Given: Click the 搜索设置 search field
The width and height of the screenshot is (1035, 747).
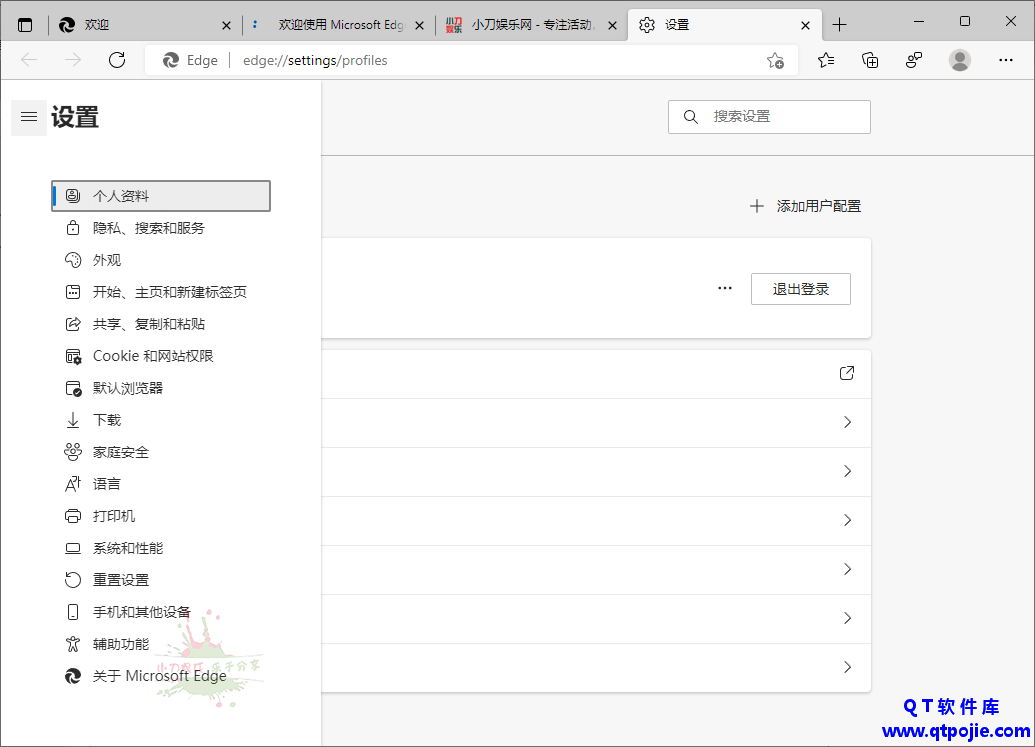Looking at the screenshot, I should coord(780,117).
